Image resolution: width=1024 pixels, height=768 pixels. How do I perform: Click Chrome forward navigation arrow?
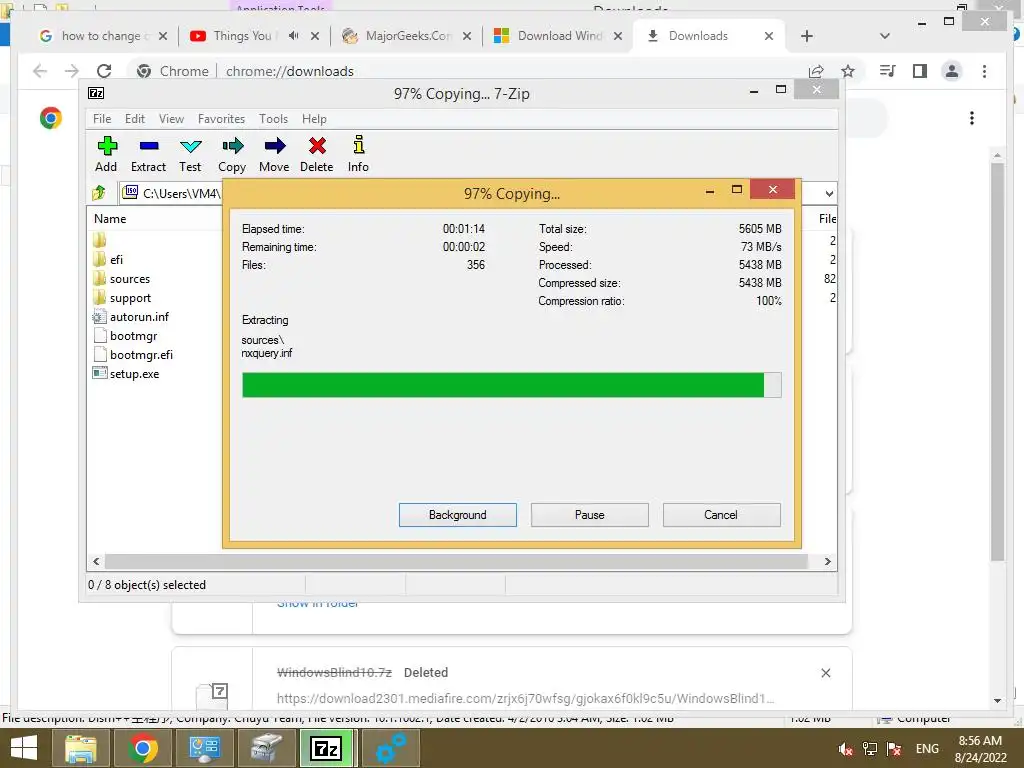pos(72,71)
